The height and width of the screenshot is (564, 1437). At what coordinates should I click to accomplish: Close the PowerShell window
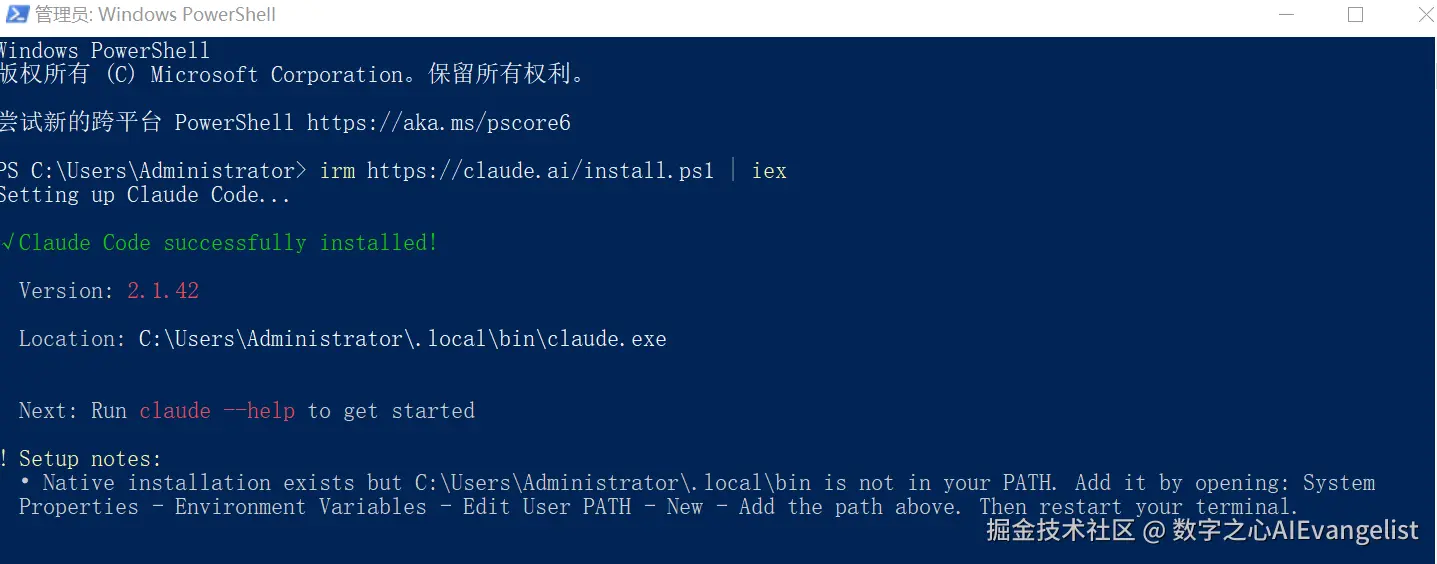(x=1424, y=15)
